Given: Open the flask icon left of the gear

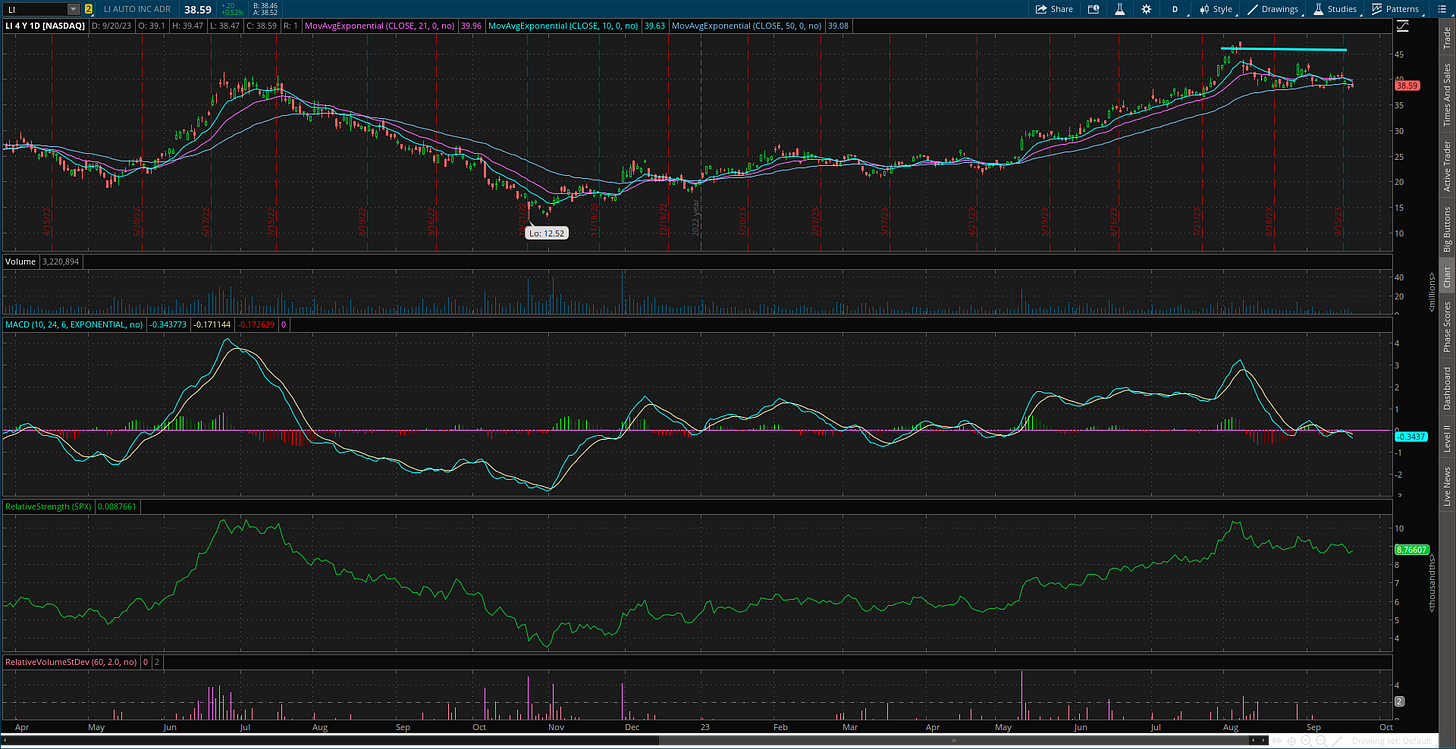Looking at the screenshot, I should click(x=1120, y=9).
